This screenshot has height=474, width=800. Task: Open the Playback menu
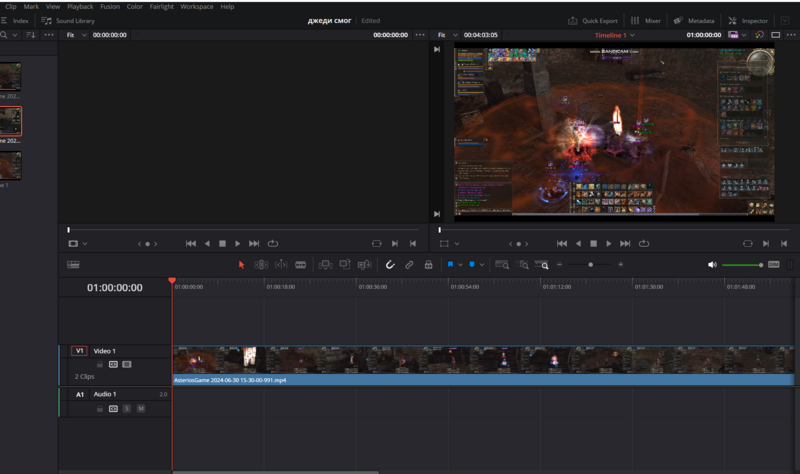click(80, 7)
